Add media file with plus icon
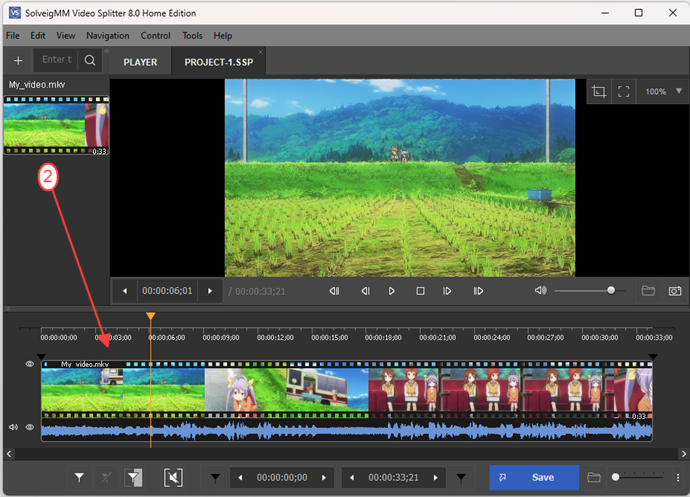 tap(18, 61)
